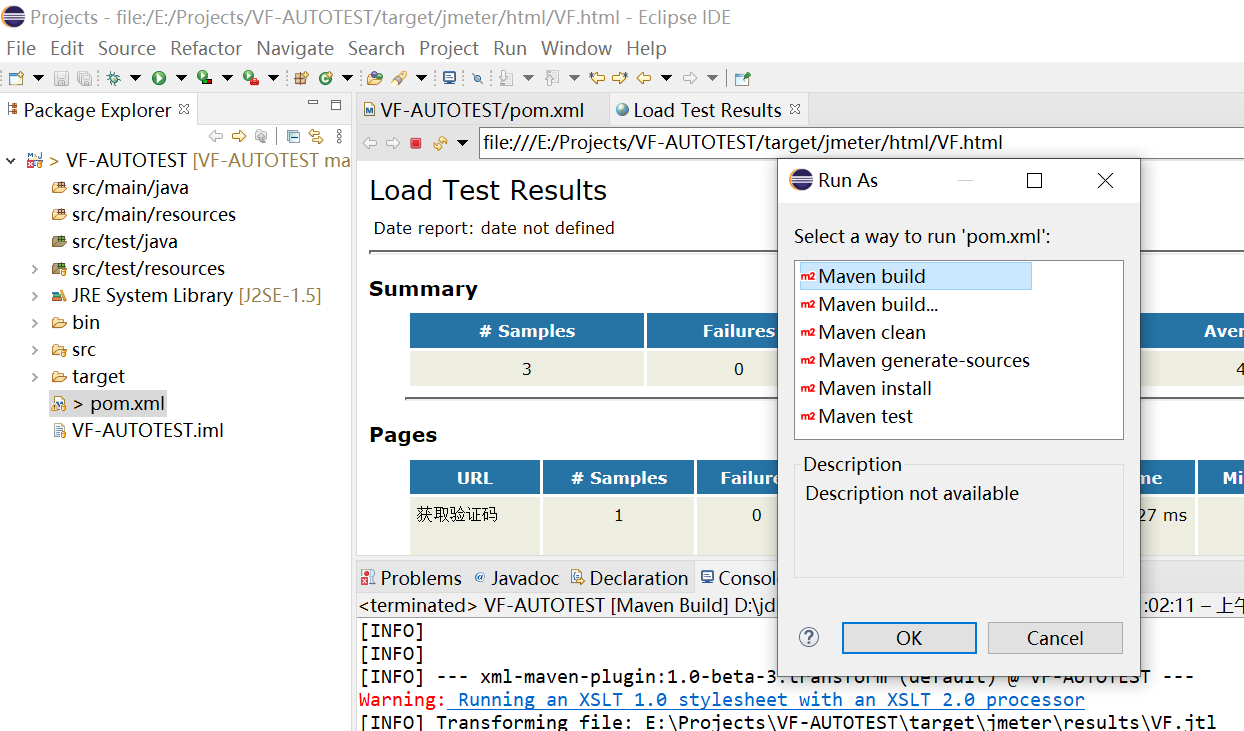This screenshot has width=1244, height=731.
Task: Open the Refactor menu
Action: coord(206,48)
